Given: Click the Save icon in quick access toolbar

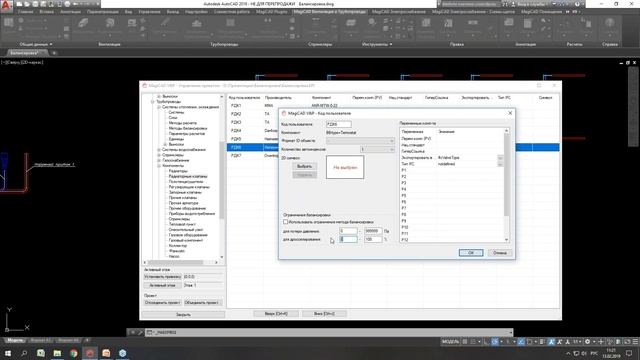Looking at the screenshot, I should pos(36,4).
